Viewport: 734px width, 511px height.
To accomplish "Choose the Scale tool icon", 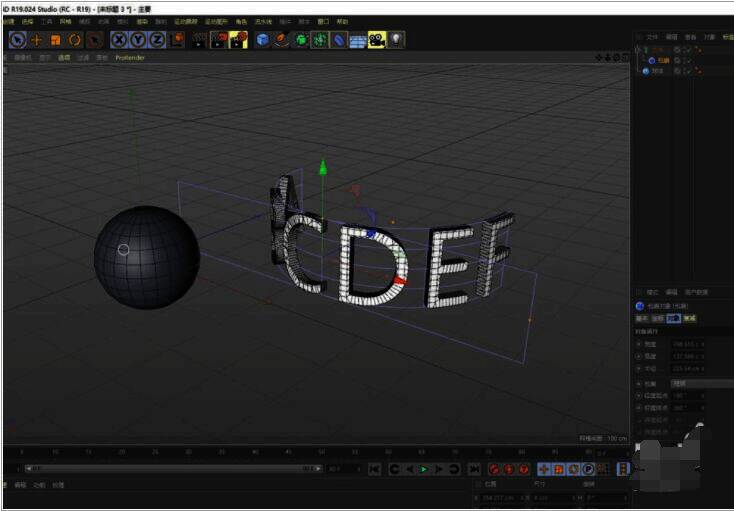I will 55,40.
